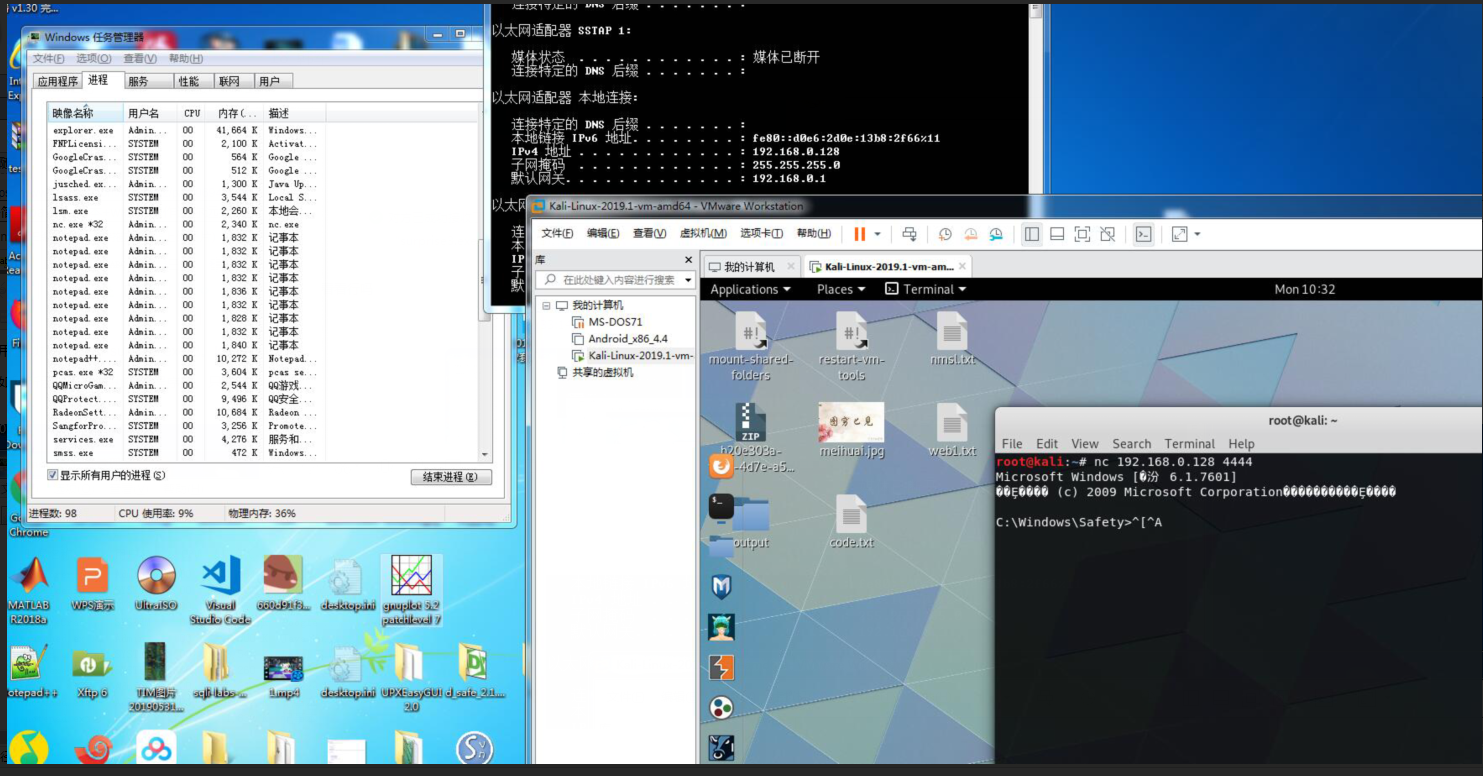Toggle the VMware library sidebar view icon
The height and width of the screenshot is (776, 1483).
(1032, 234)
